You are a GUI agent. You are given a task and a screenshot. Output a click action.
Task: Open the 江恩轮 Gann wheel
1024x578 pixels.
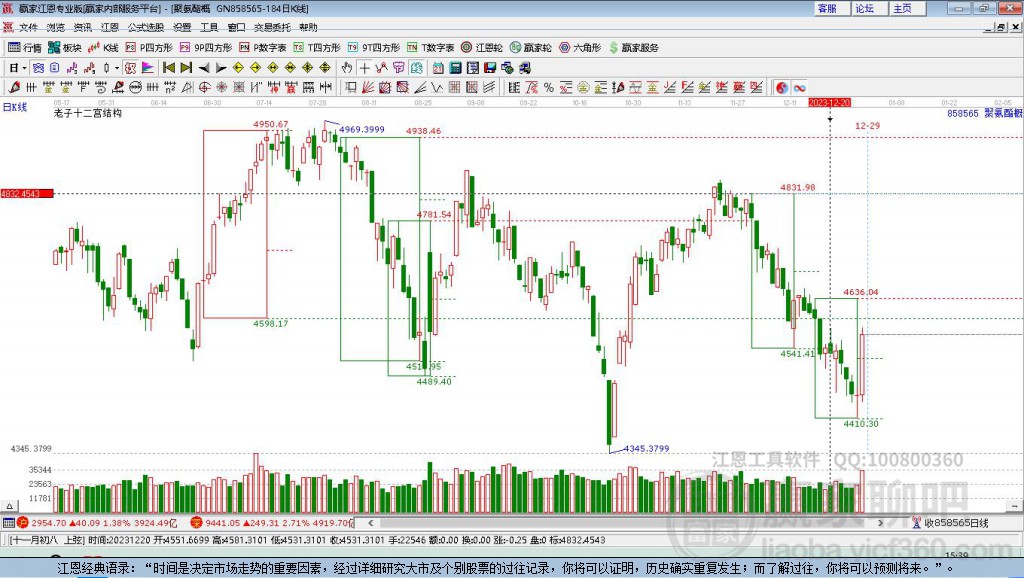coord(482,48)
